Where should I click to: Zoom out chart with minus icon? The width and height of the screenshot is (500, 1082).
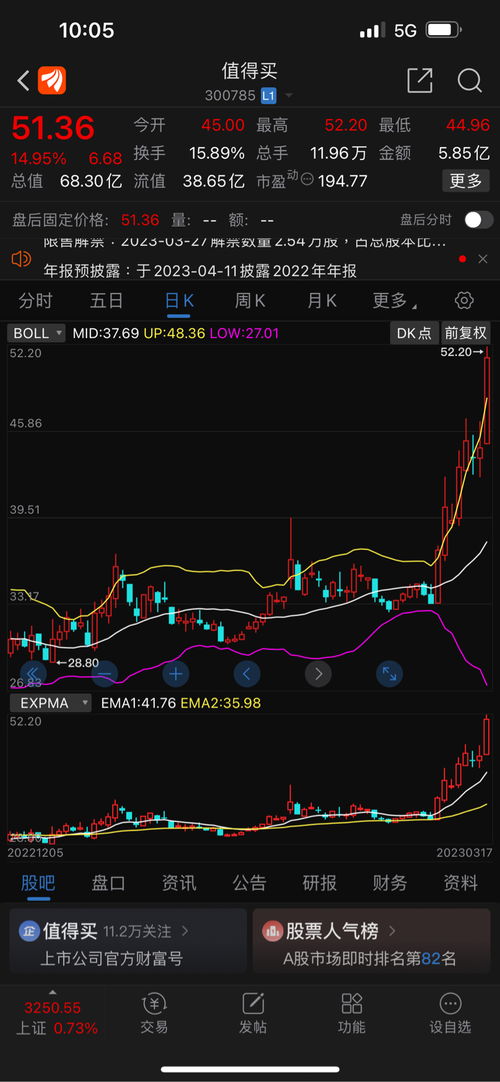click(105, 673)
